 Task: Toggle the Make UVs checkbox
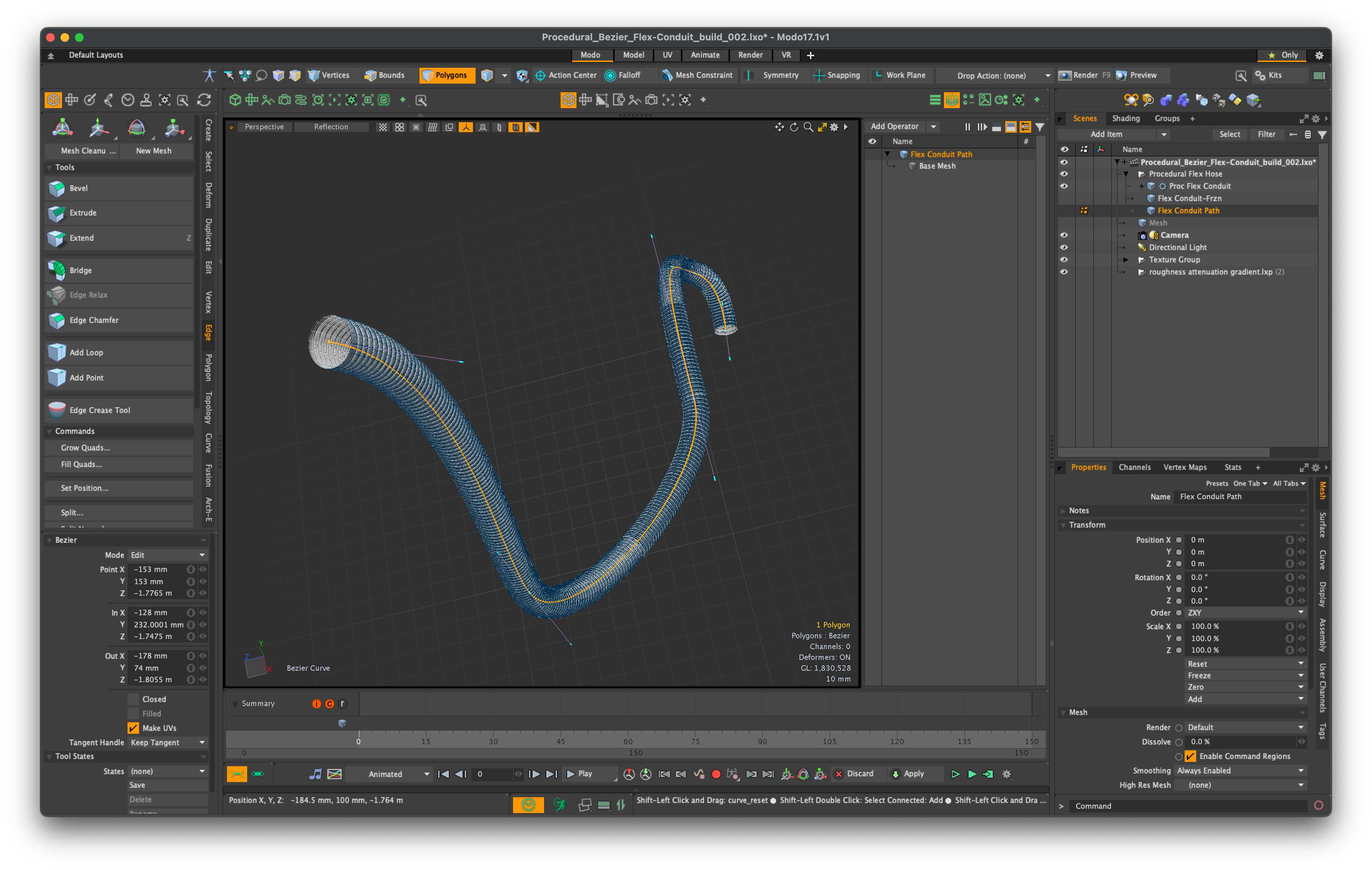coord(133,728)
